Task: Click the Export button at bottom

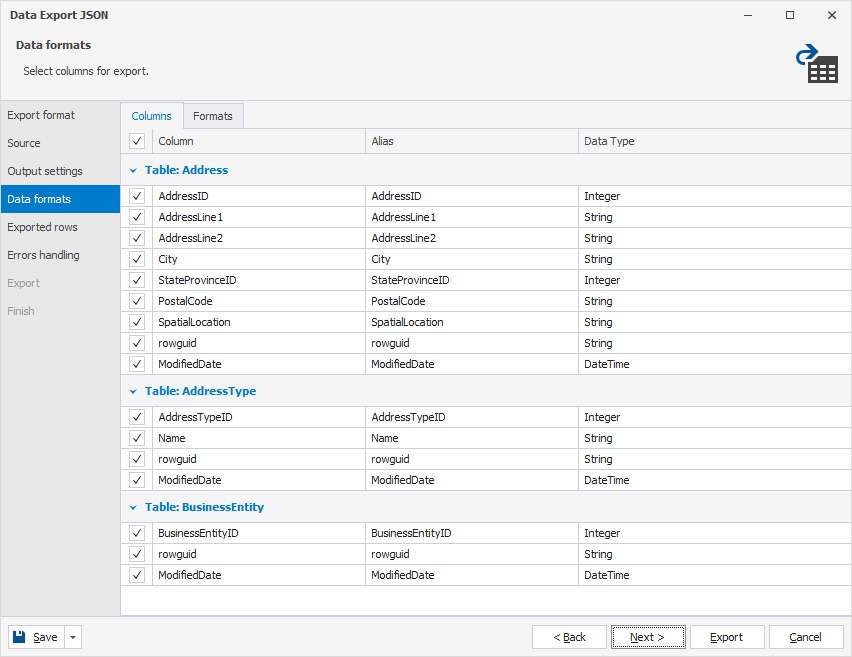Action: click(726, 637)
